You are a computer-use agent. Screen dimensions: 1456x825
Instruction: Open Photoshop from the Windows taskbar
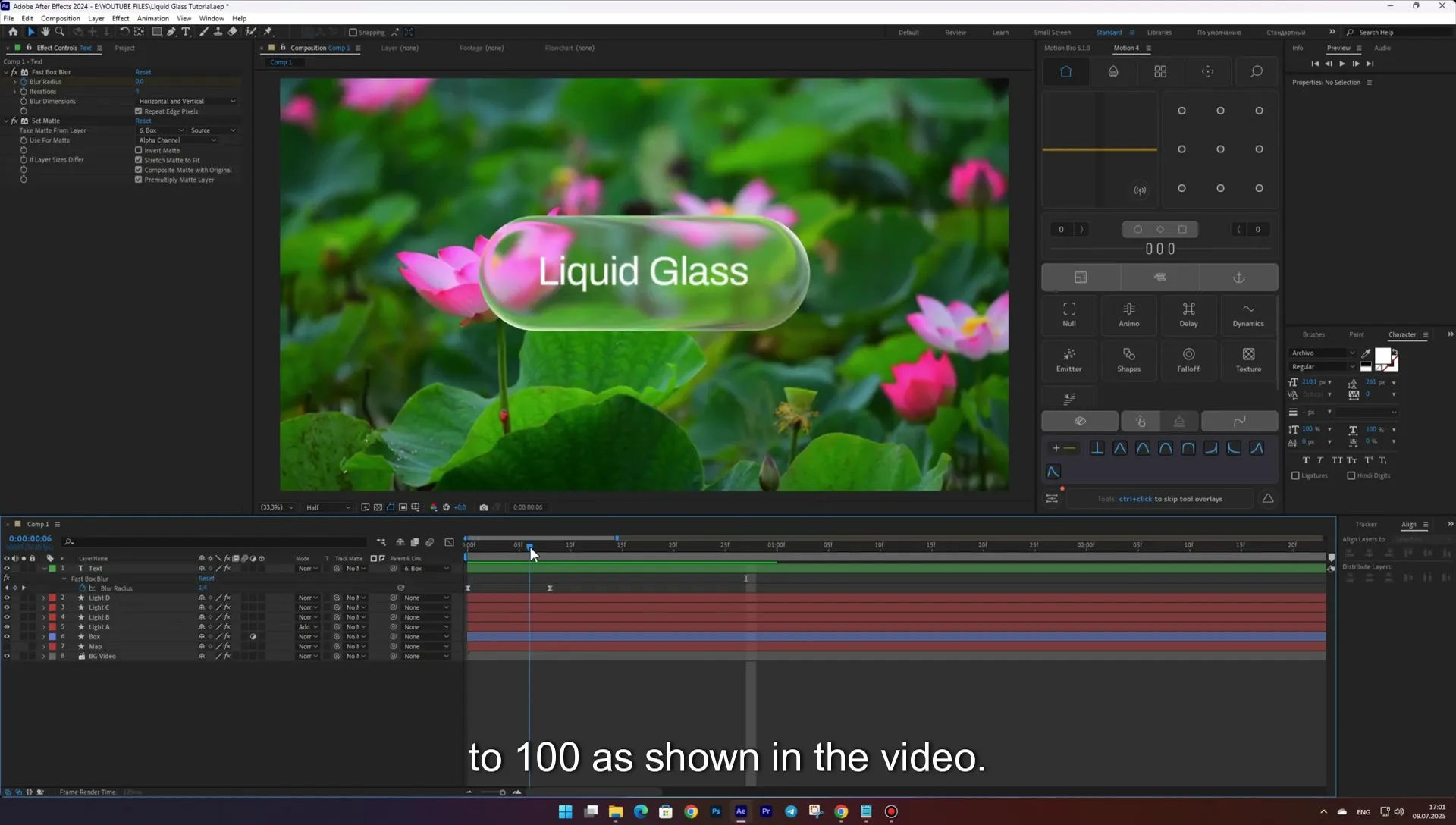point(716,811)
